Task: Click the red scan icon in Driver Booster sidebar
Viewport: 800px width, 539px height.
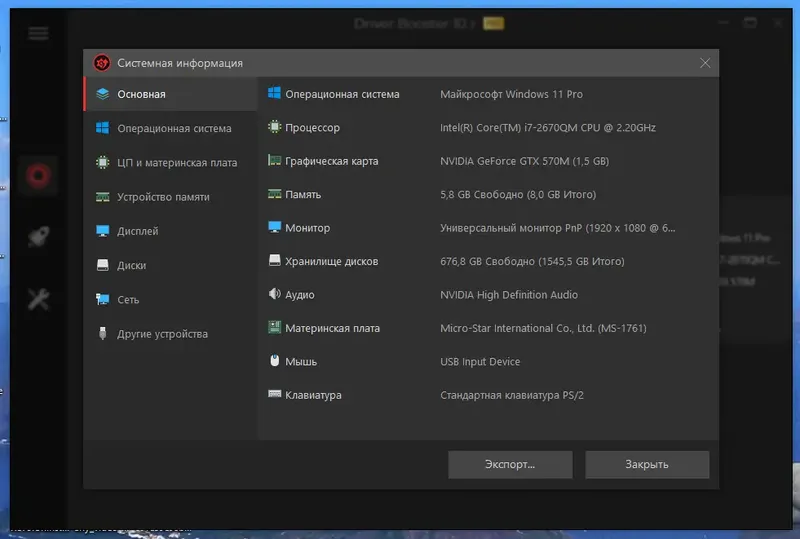Action: coord(38,176)
